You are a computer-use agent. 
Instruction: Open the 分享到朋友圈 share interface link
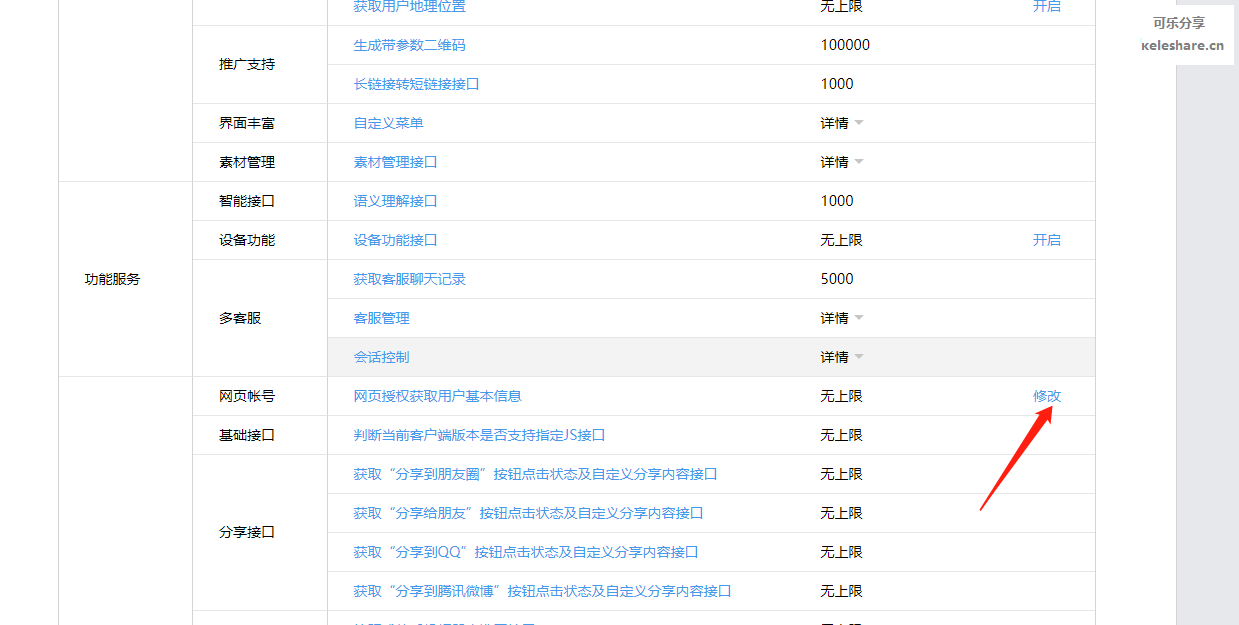[535, 474]
